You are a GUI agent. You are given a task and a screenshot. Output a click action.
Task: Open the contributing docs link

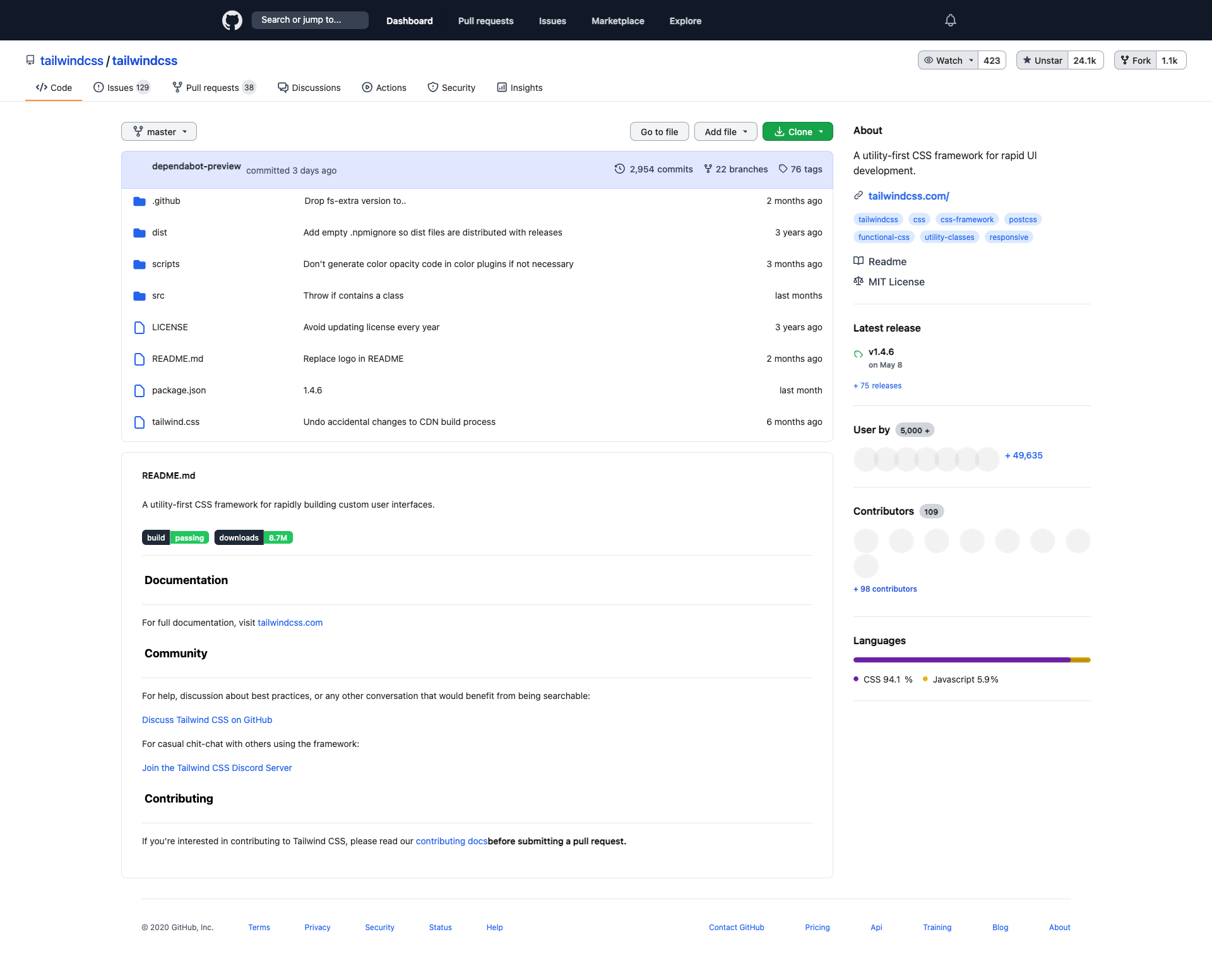click(x=451, y=841)
